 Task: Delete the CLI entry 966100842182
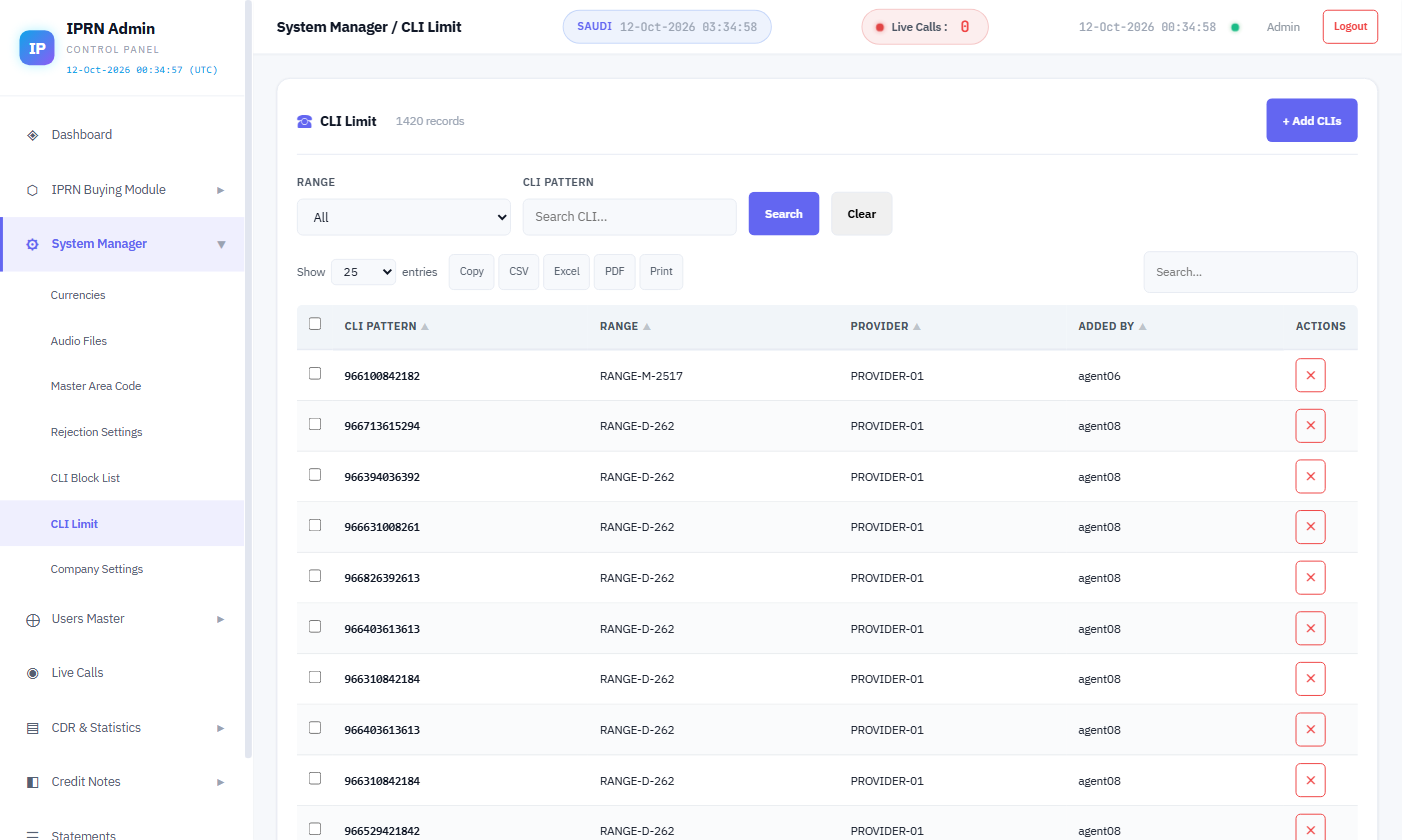click(x=1310, y=376)
